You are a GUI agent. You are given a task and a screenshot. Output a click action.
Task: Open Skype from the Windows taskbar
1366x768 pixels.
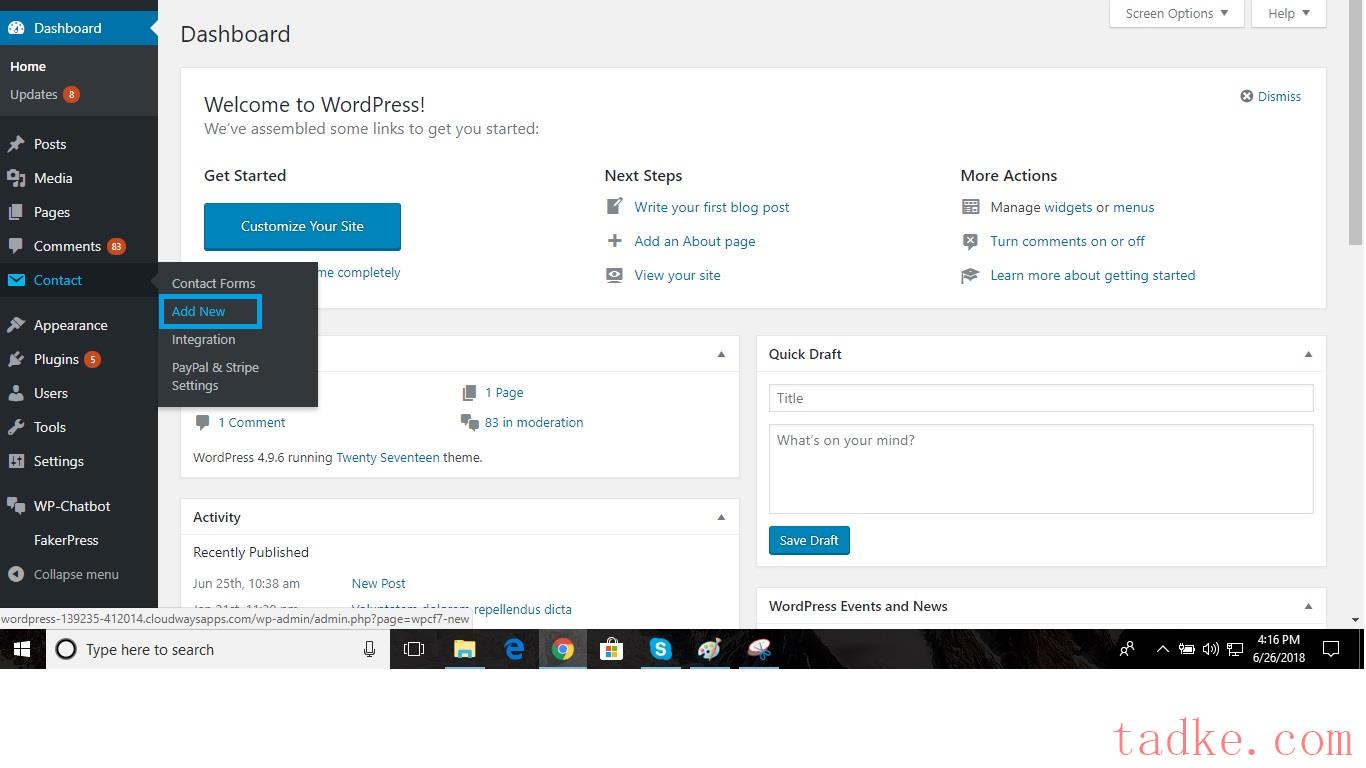click(x=660, y=649)
